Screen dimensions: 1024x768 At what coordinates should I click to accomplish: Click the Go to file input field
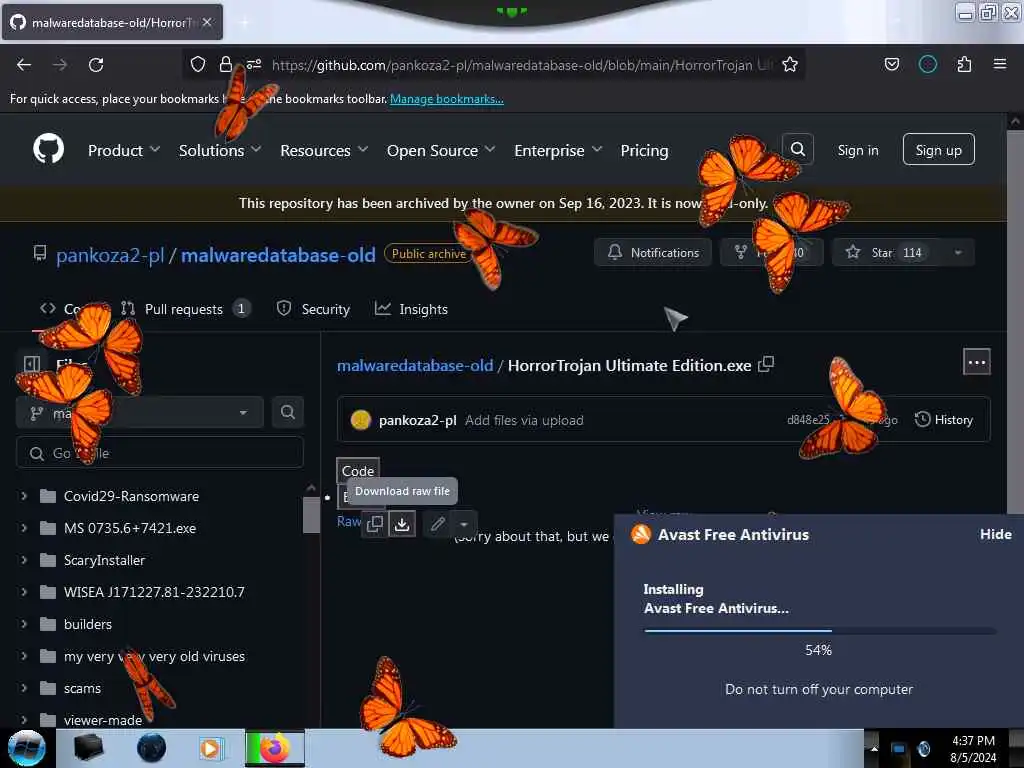(160, 453)
